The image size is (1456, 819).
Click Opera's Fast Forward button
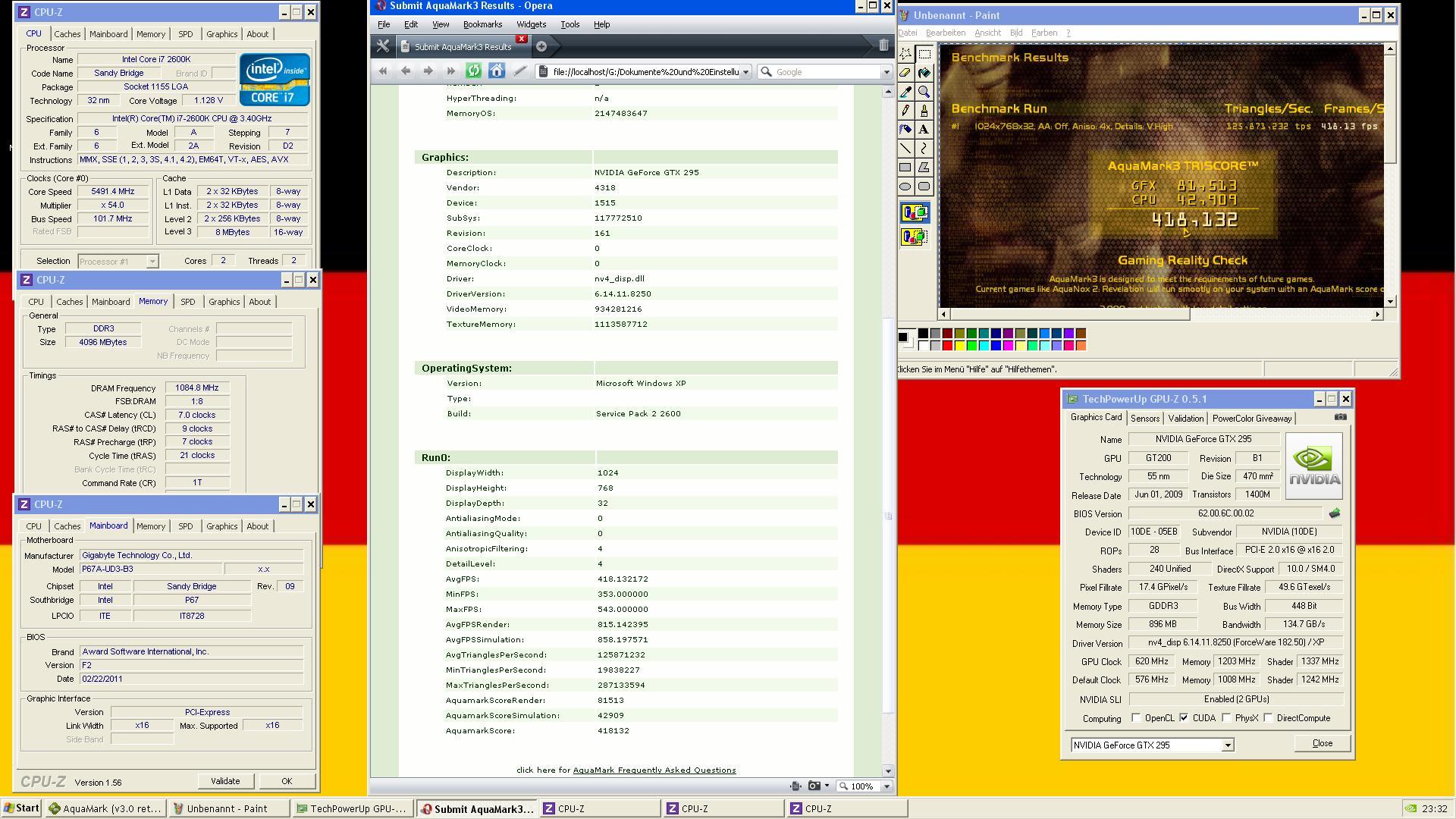pyautogui.click(x=451, y=71)
